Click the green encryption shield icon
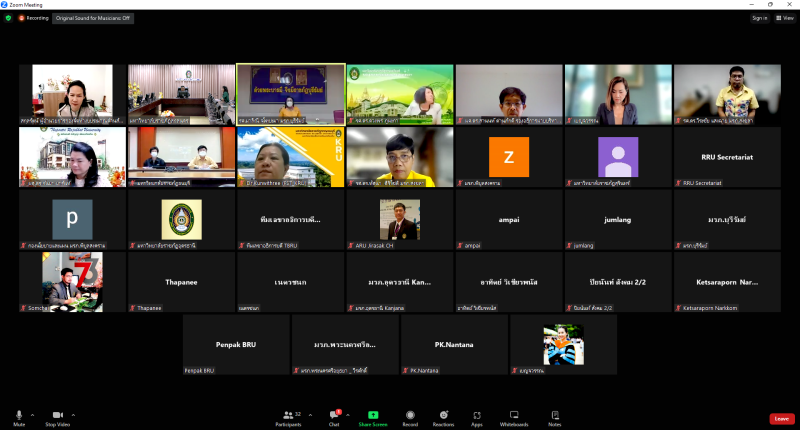The height and width of the screenshot is (430, 800). (9, 18)
